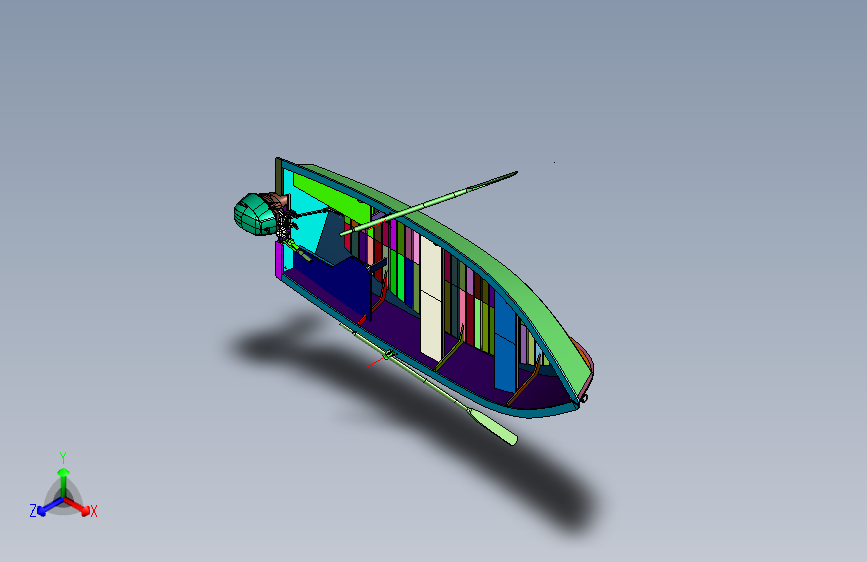Viewport: 867px width, 562px height.
Task: Select the white seat plank amidships
Action: [431, 299]
